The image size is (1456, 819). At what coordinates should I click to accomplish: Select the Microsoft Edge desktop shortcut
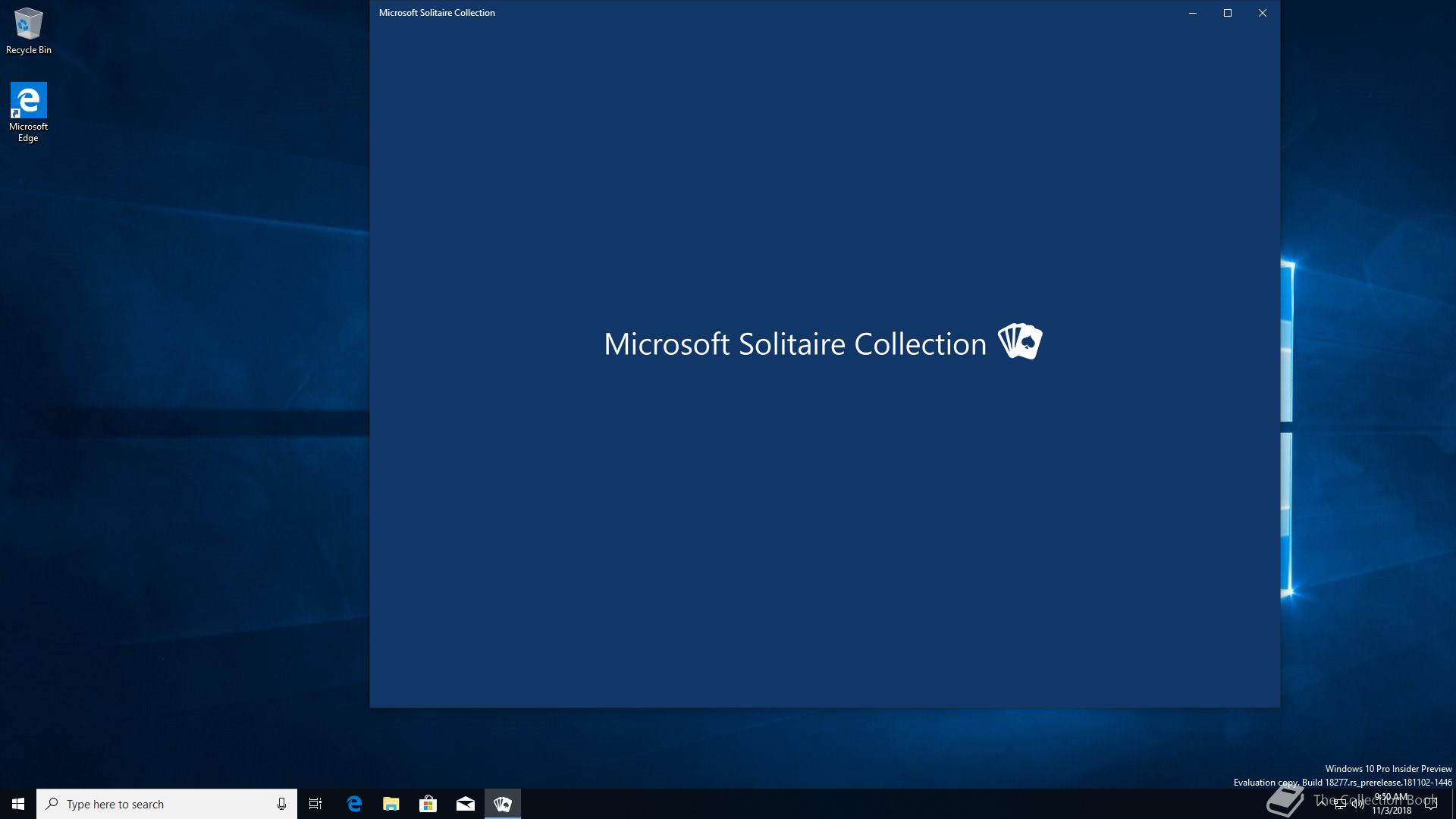point(28,112)
